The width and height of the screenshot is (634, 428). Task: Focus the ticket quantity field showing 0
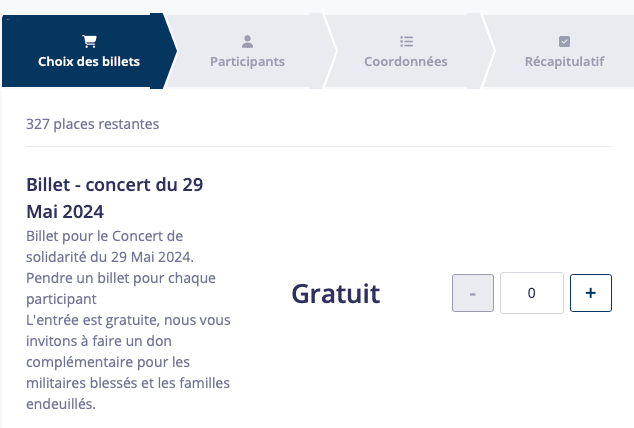tap(532, 293)
